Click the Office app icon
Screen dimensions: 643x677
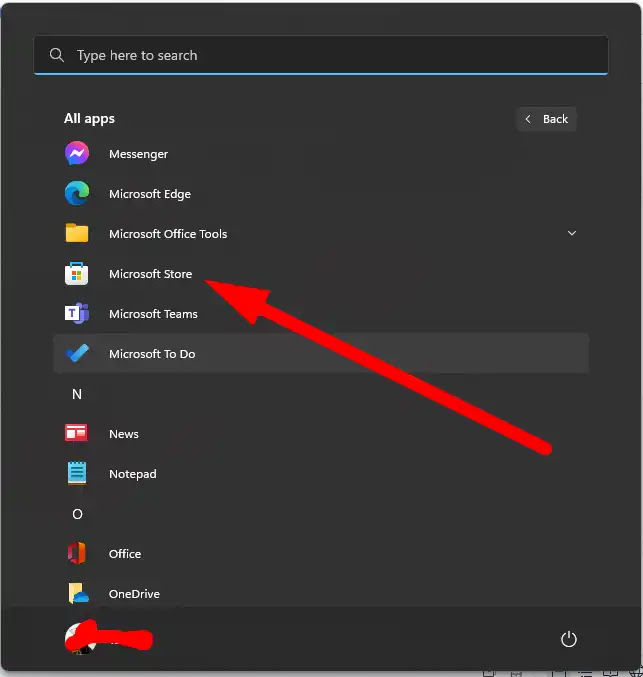(x=77, y=553)
